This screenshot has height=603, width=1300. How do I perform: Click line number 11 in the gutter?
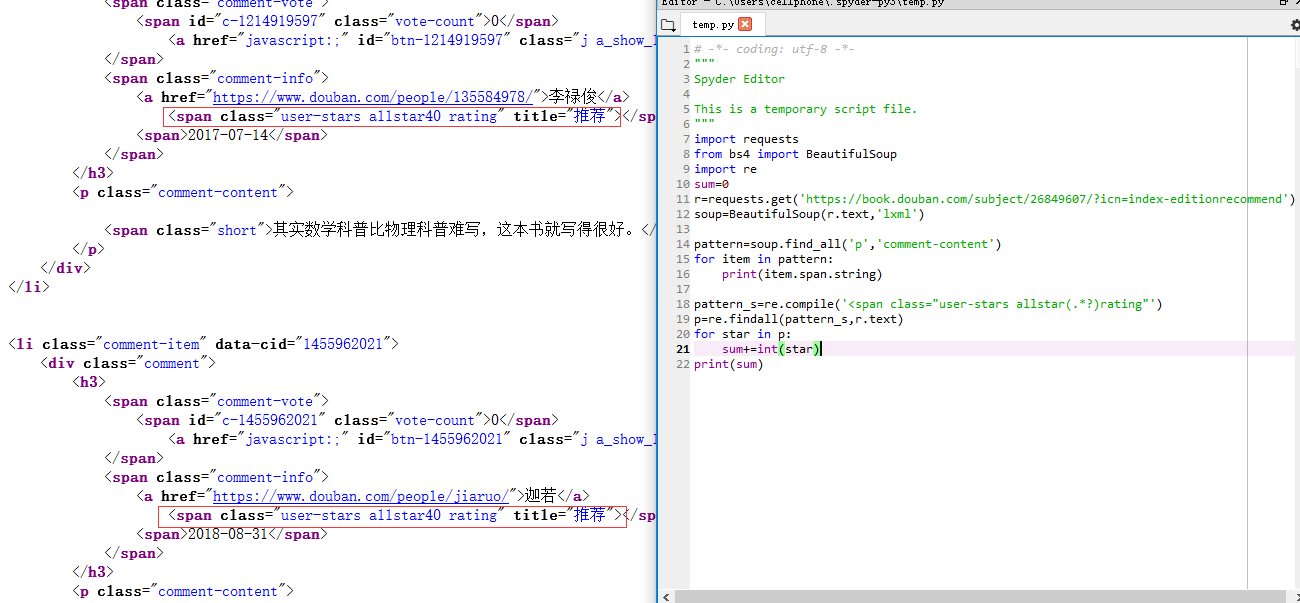click(683, 199)
